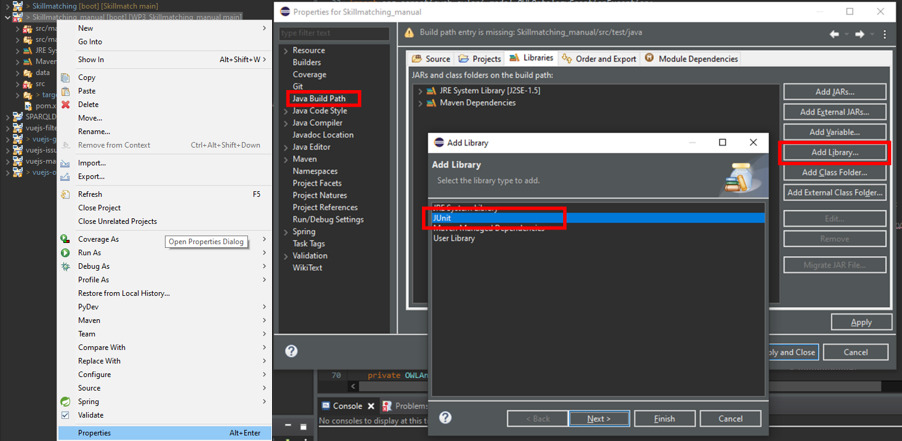Select the Libraries tab
The width and height of the screenshot is (902, 441).
click(532, 58)
